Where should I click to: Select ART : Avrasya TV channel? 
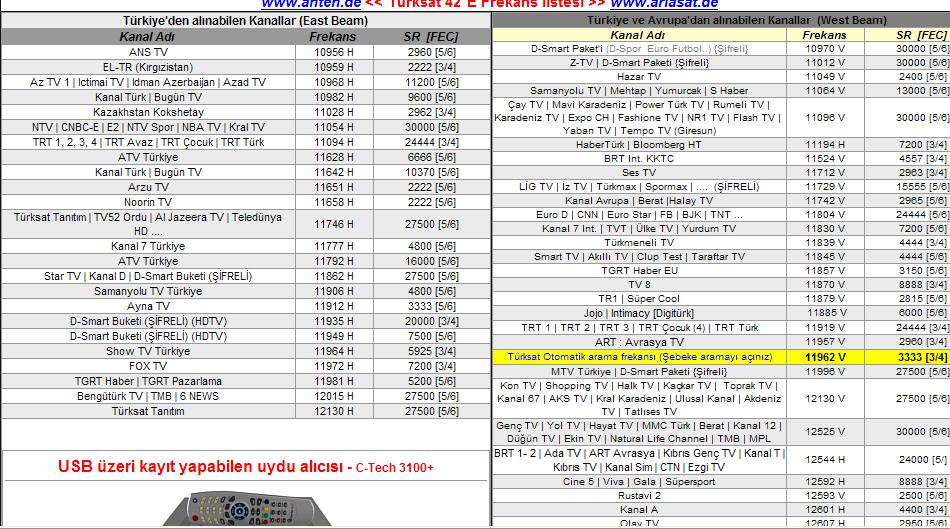point(639,342)
